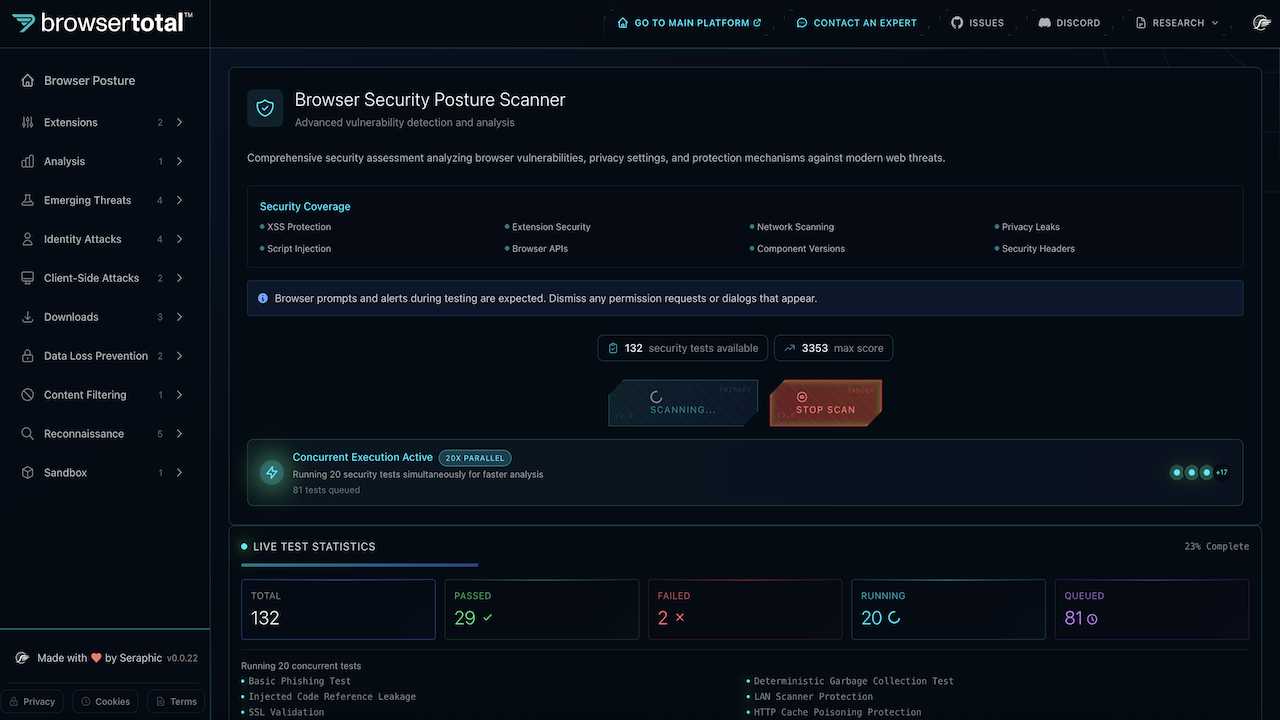Open the Identity Attacks menu item
1280x720 pixels.
[104, 239]
